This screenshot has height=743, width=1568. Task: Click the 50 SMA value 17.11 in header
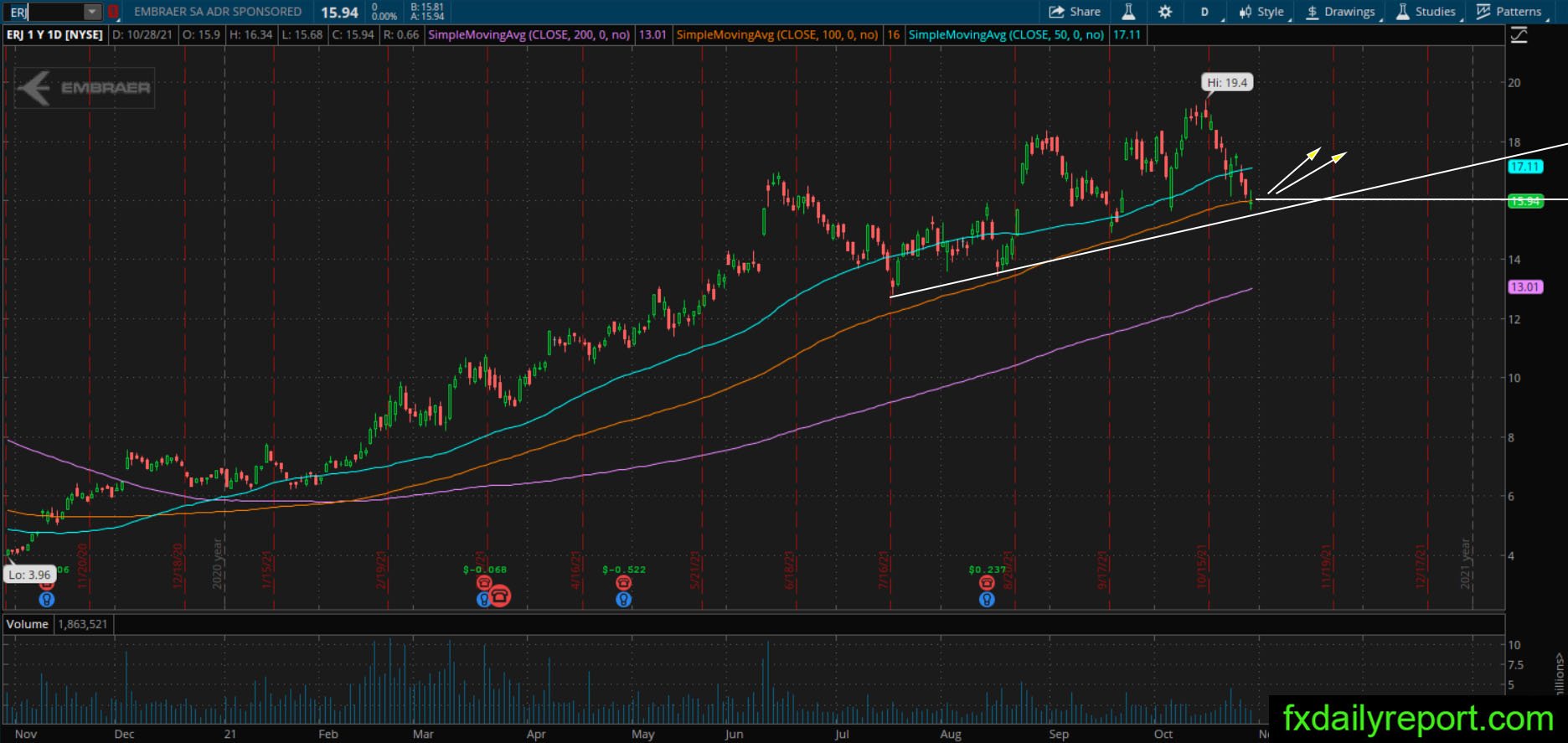[x=1127, y=35]
